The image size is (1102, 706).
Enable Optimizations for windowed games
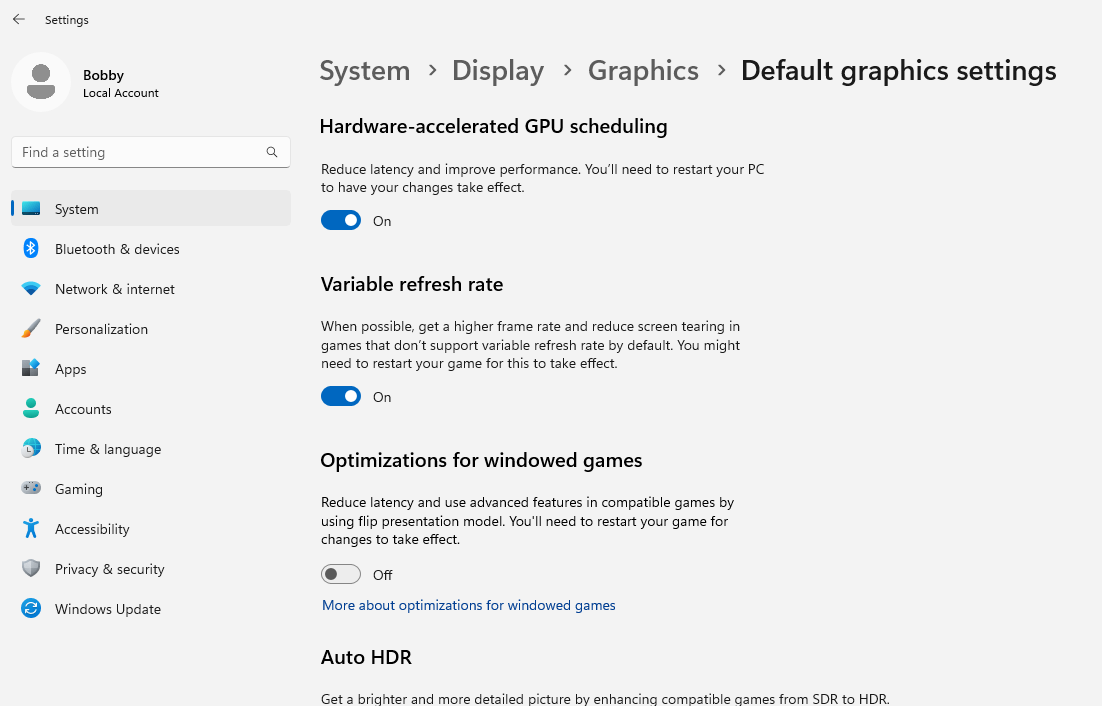click(x=341, y=574)
